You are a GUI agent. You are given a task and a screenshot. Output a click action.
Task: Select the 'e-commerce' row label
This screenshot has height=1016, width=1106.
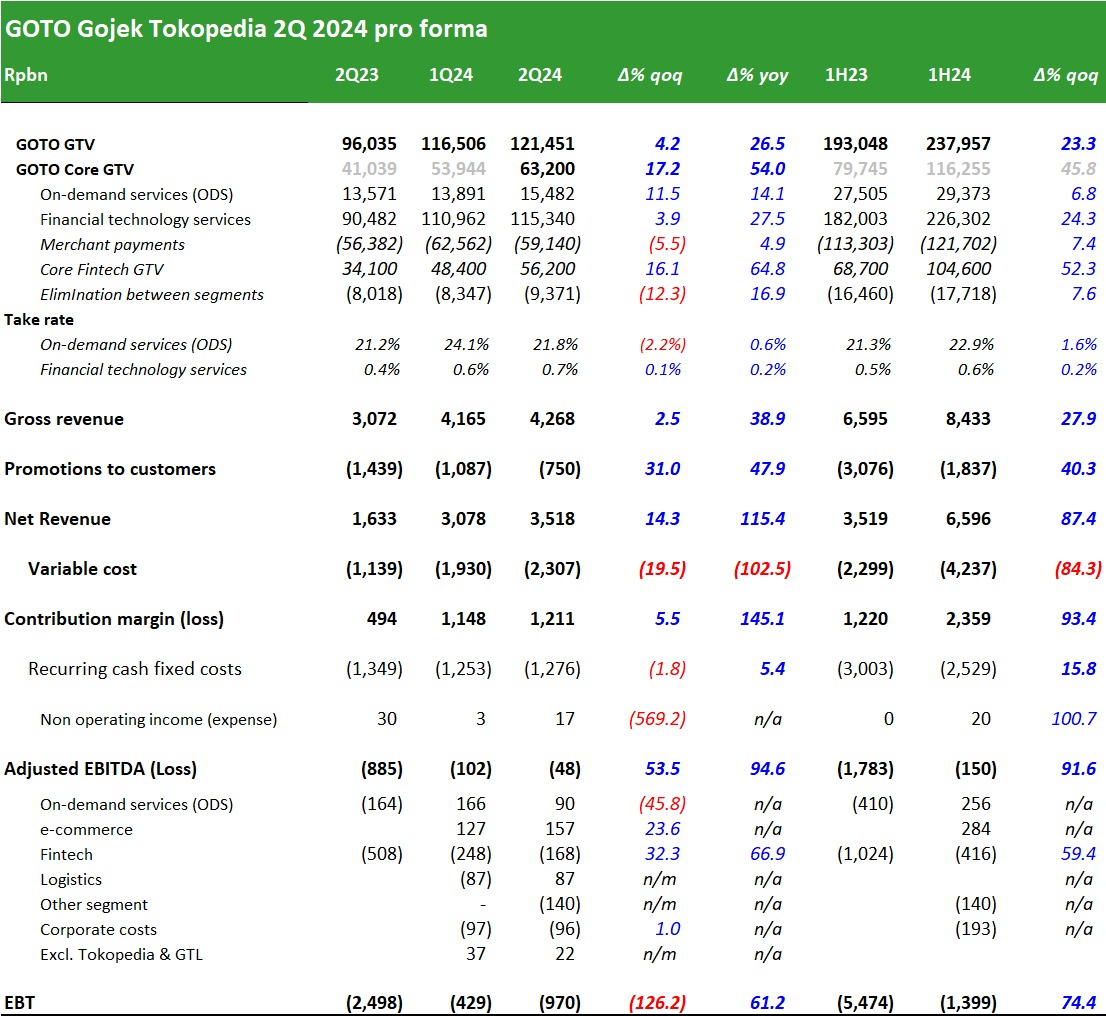[86, 830]
